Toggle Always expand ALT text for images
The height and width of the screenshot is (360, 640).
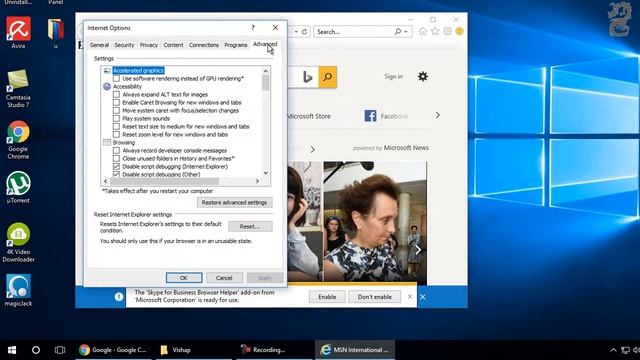pos(116,94)
